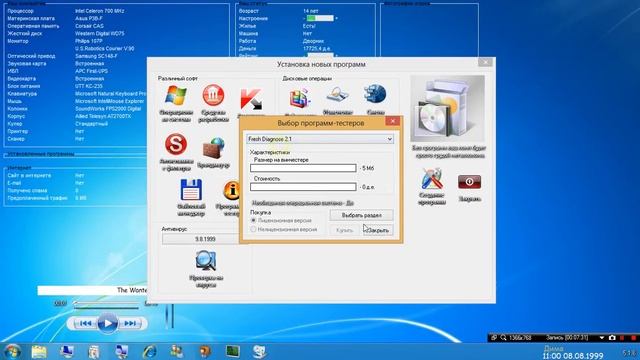Image resolution: width=640 pixels, height=360 pixels.
Task: Open the green screen monitor taskbar icon
Action: point(233,351)
